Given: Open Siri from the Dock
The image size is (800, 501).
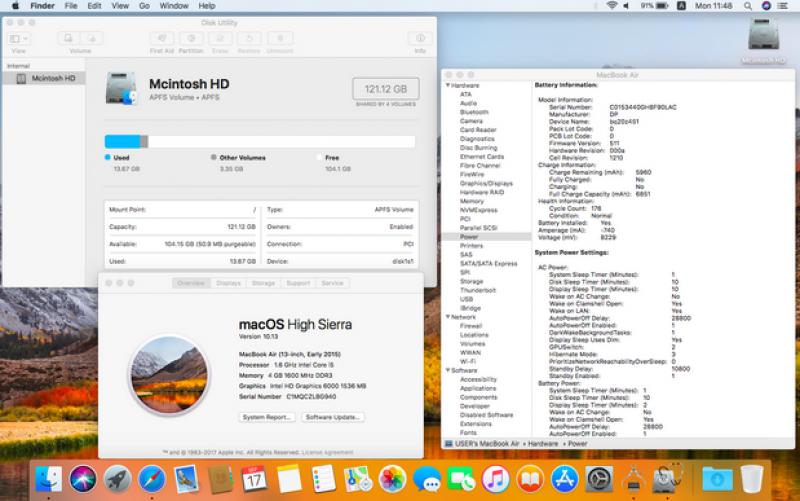Looking at the screenshot, I should 82,479.
